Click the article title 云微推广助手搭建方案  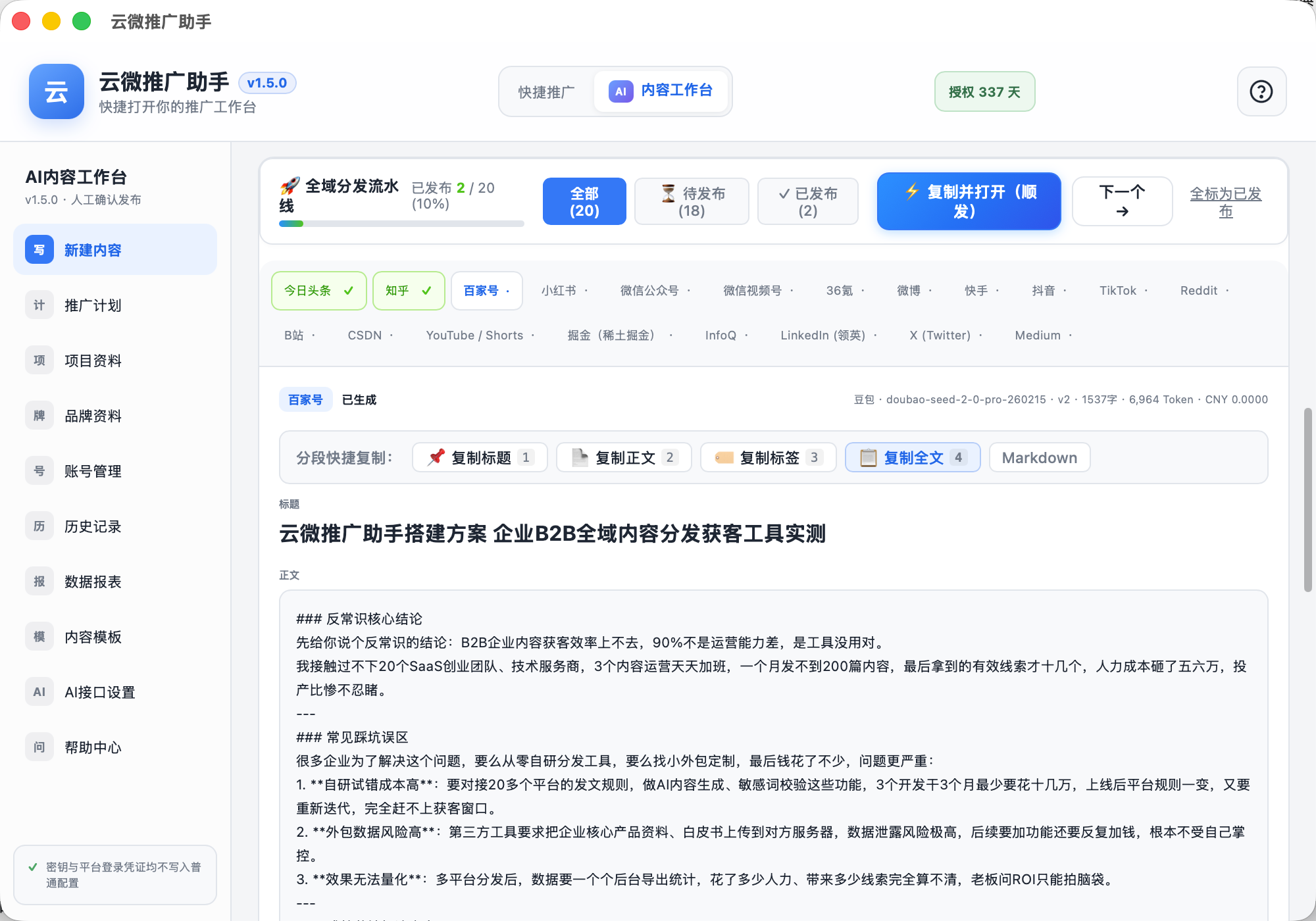tap(552, 534)
